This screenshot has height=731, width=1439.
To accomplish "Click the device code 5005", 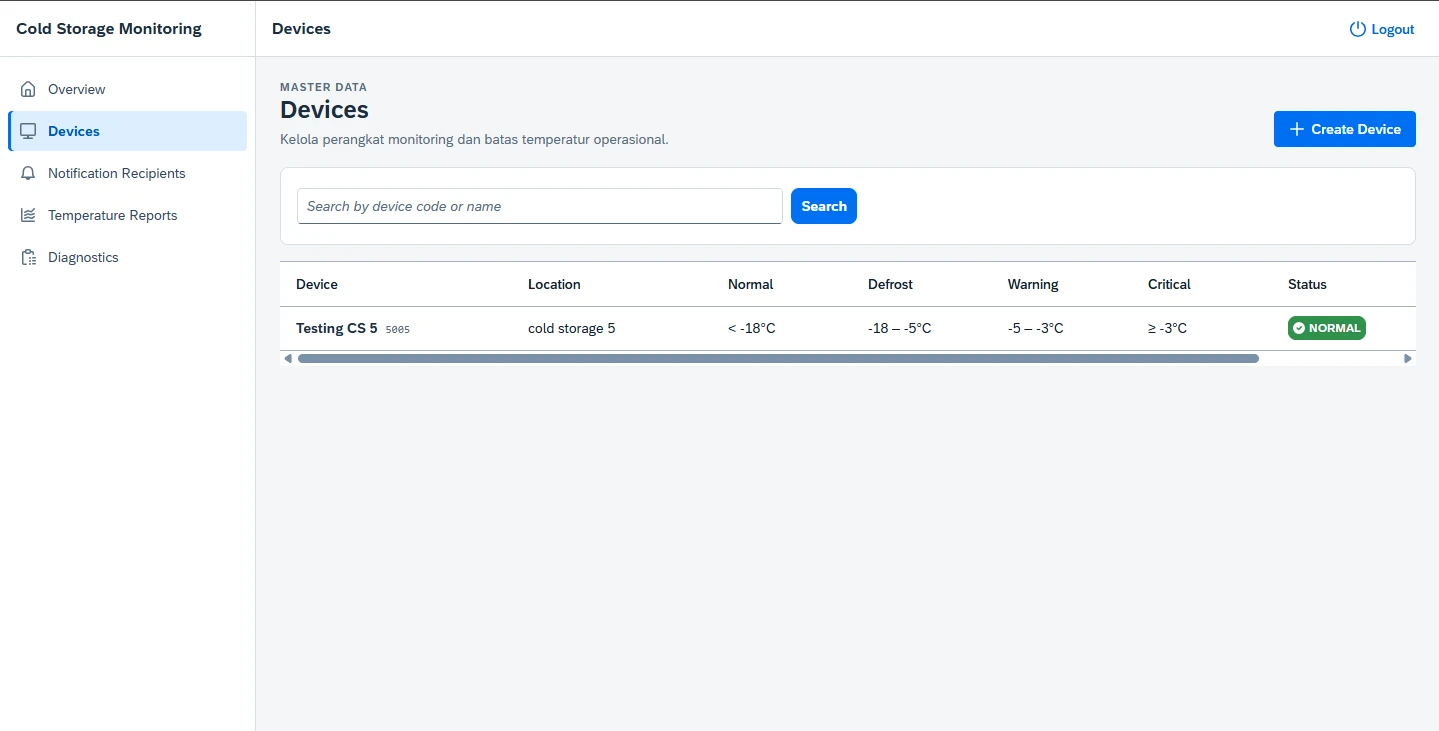I will (x=398, y=329).
